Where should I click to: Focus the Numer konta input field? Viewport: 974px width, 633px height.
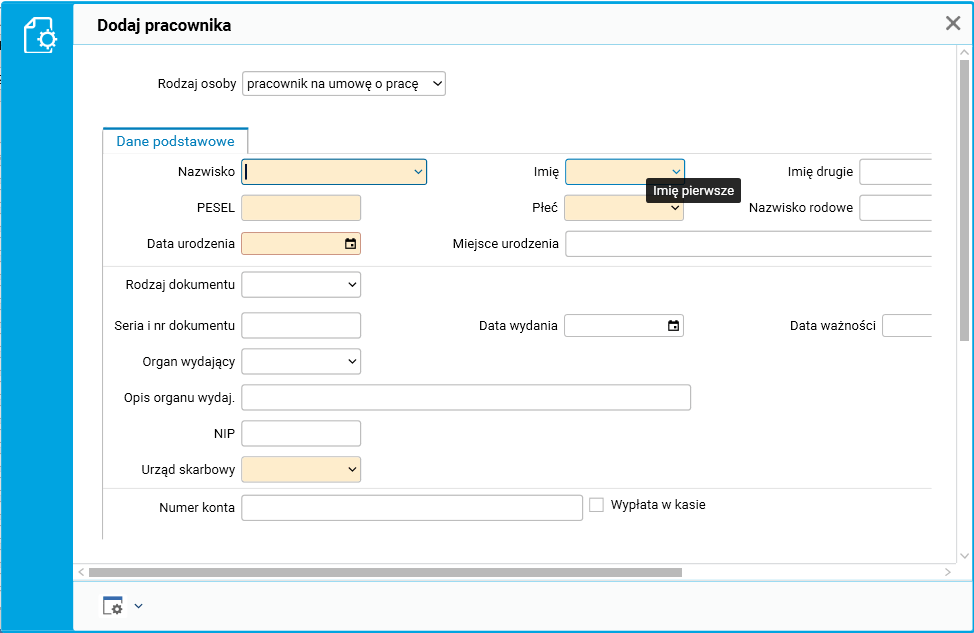[411, 508]
